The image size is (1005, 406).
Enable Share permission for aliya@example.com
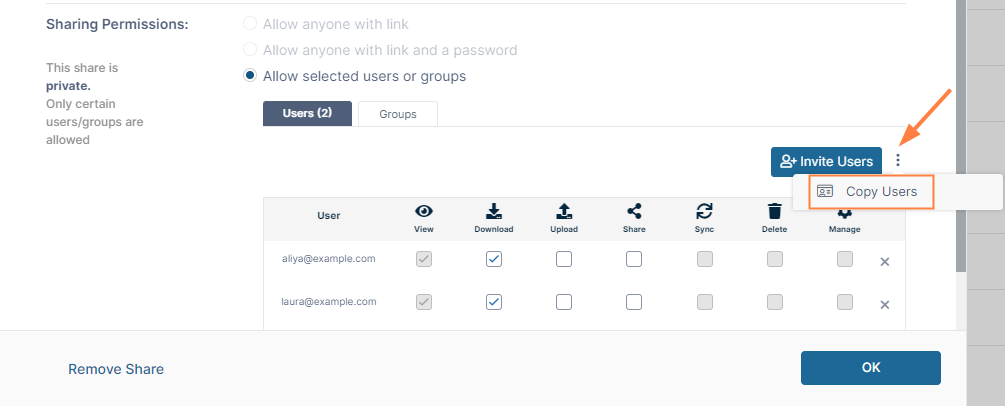coord(634,259)
